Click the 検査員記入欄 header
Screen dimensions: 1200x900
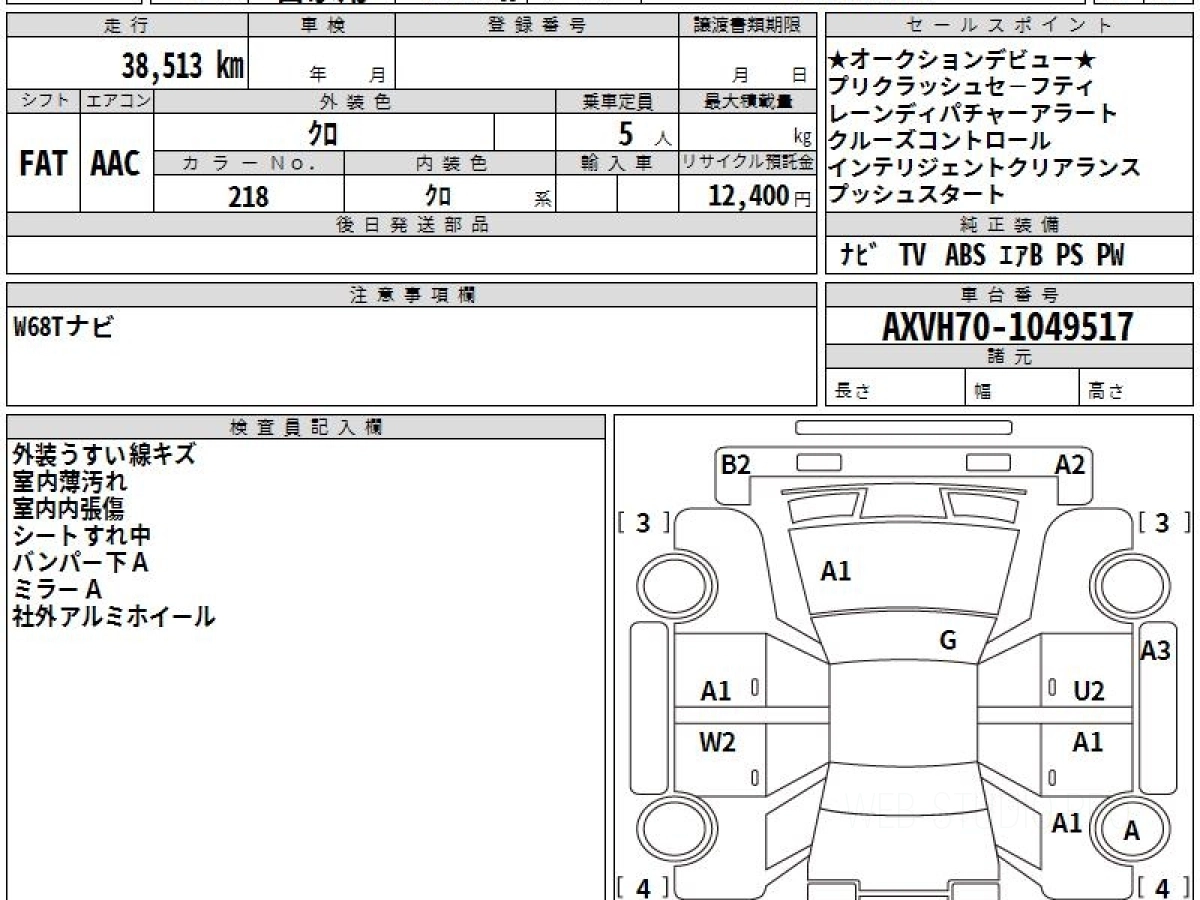pyautogui.click(x=306, y=426)
